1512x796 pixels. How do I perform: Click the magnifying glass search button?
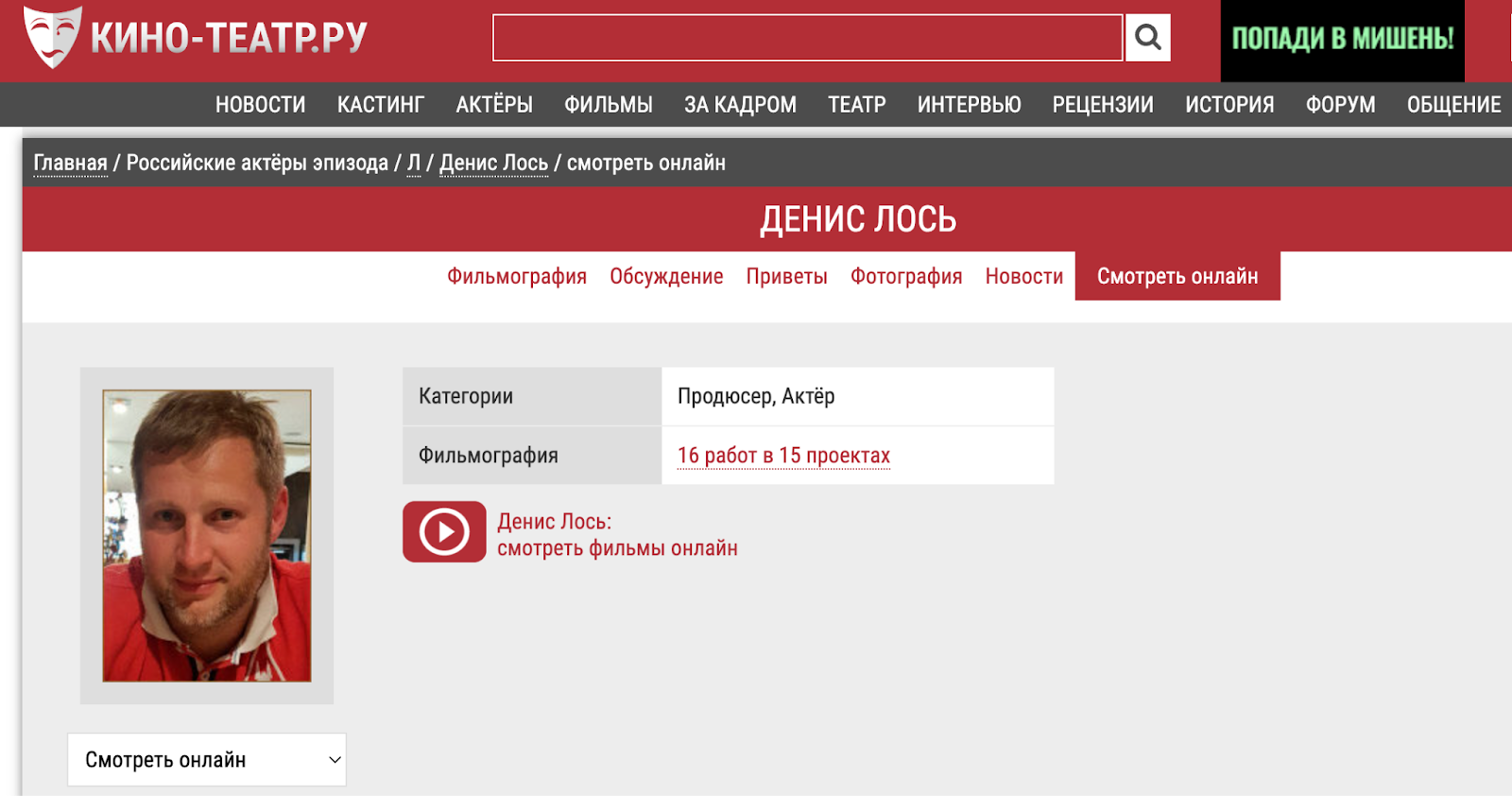(1148, 38)
